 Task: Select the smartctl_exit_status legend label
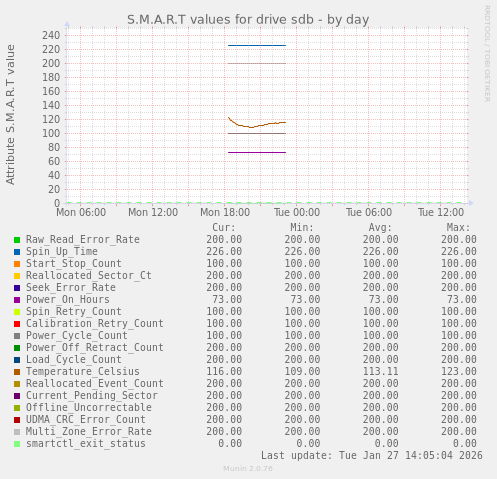[x=86, y=444]
